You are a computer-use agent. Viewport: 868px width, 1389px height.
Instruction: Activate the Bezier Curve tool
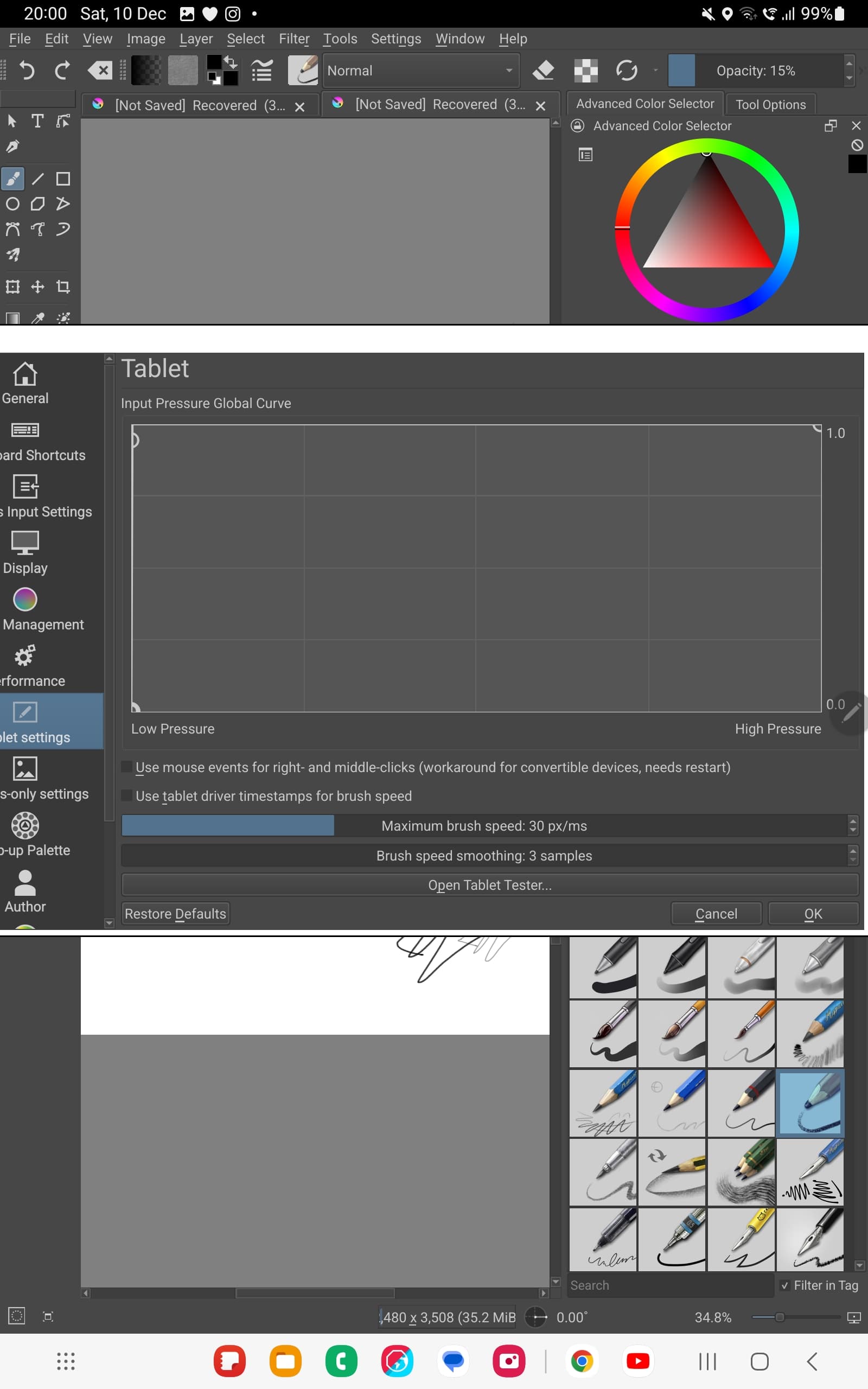(12, 229)
